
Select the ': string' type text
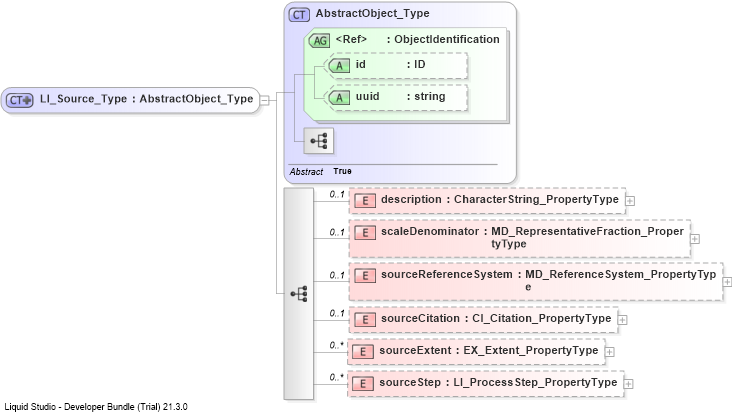[426, 97]
